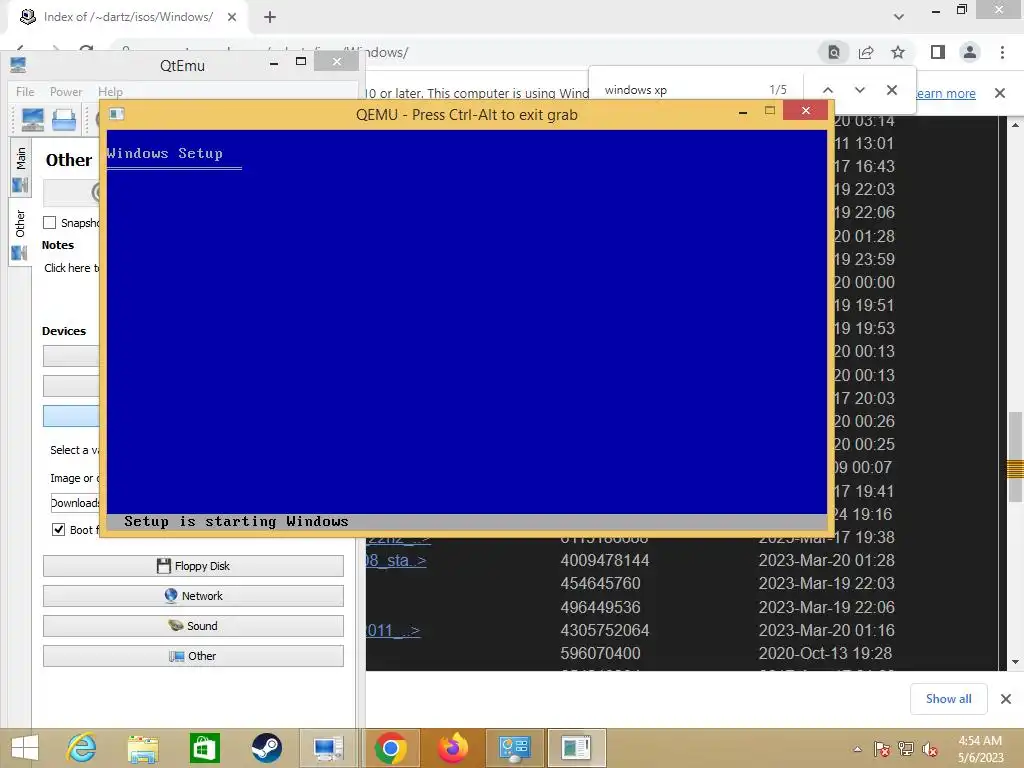Open the Chrome three-dot menu
1024x768 pixels.
tap(1002, 52)
